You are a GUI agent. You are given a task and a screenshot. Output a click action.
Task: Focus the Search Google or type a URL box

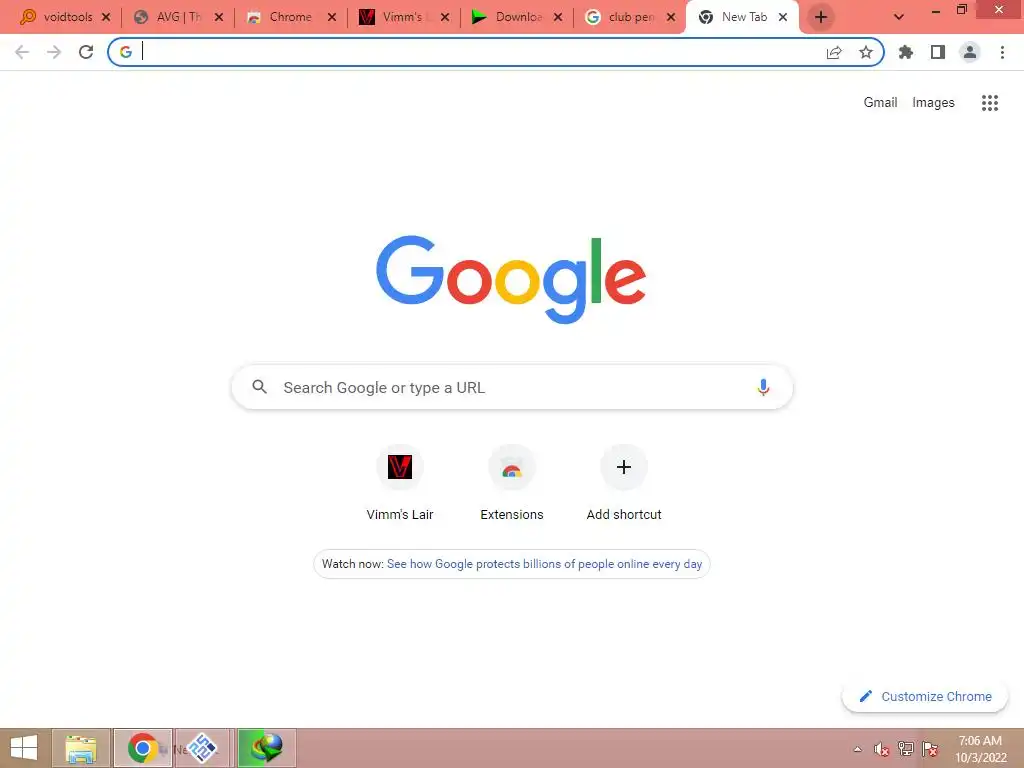click(512, 387)
